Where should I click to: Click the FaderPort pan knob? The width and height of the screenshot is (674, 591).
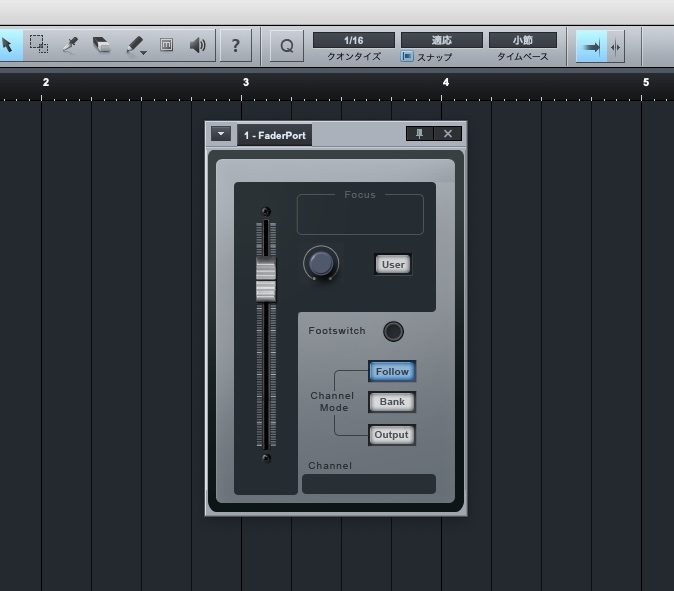[321, 263]
